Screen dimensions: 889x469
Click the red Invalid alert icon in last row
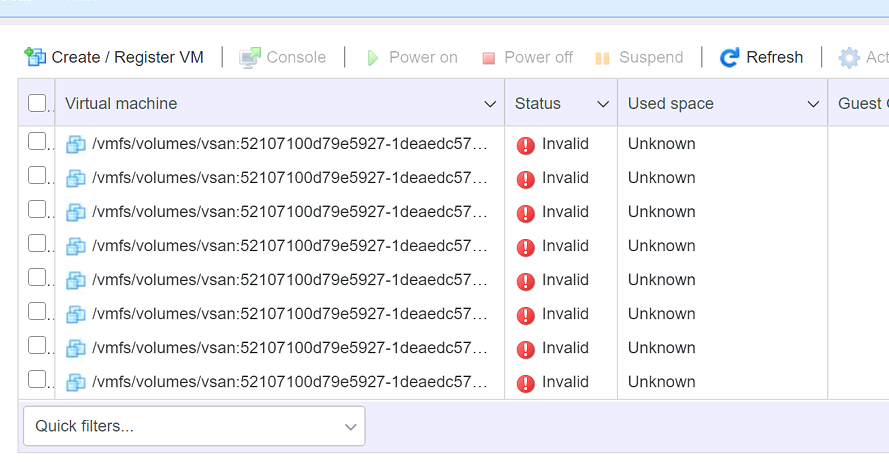[x=526, y=383]
